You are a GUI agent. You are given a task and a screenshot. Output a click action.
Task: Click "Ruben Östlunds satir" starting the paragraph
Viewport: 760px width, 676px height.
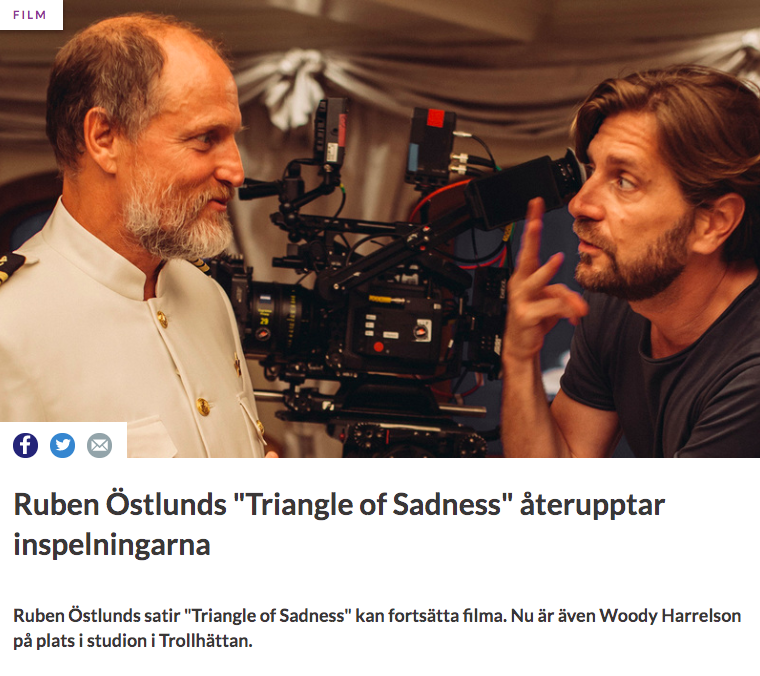(x=96, y=615)
